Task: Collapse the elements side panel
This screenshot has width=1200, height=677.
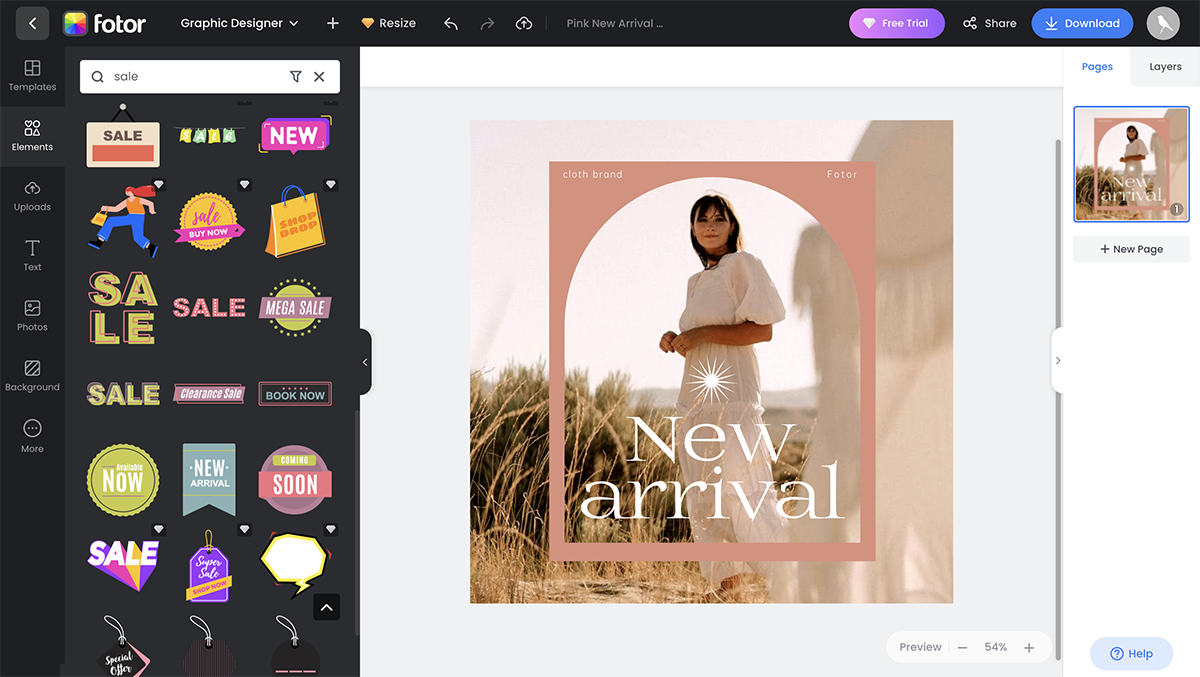Action: [364, 362]
